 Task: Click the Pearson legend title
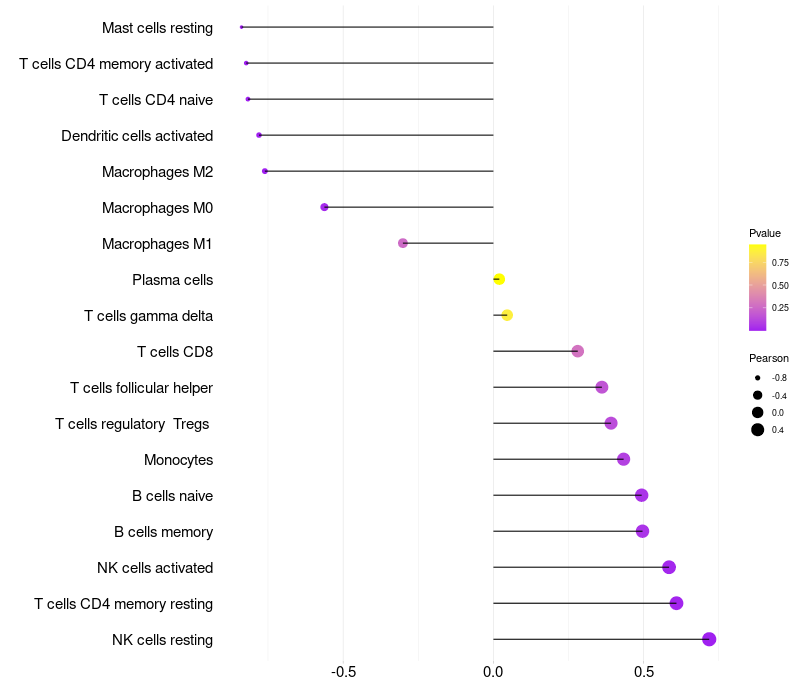(x=768, y=358)
